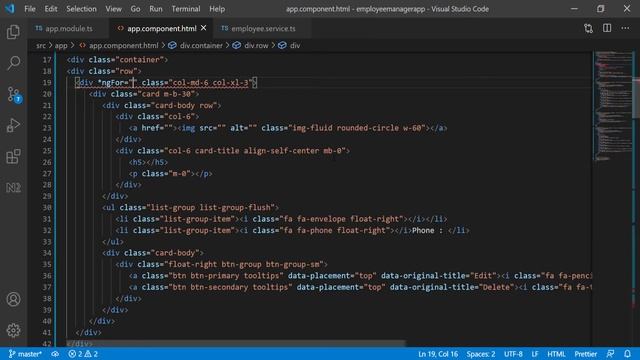Open the Help menu

click(x=217, y=9)
